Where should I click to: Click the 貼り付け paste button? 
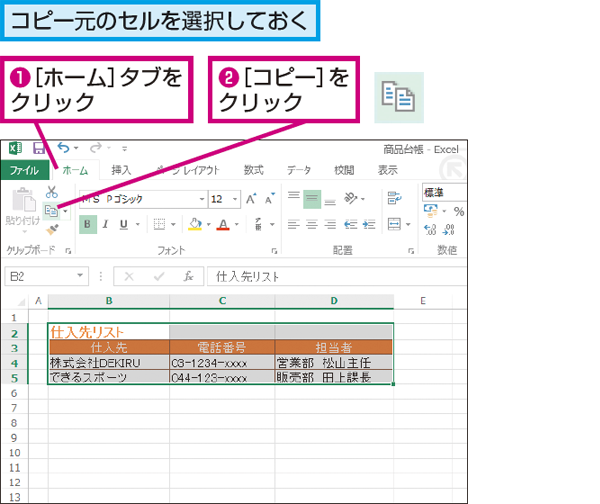pos(23,211)
